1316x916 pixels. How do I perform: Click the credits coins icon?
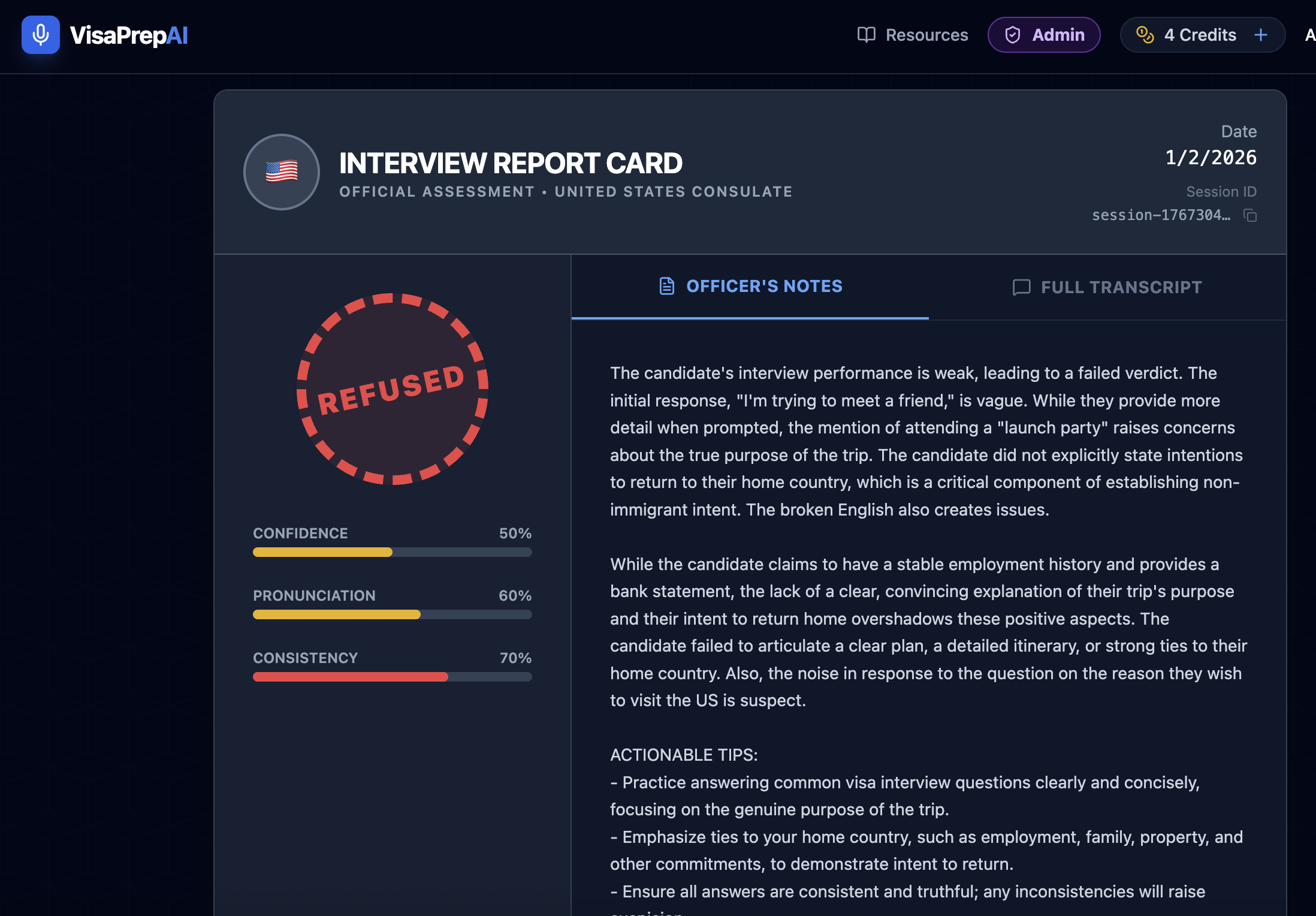(1145, 35)
